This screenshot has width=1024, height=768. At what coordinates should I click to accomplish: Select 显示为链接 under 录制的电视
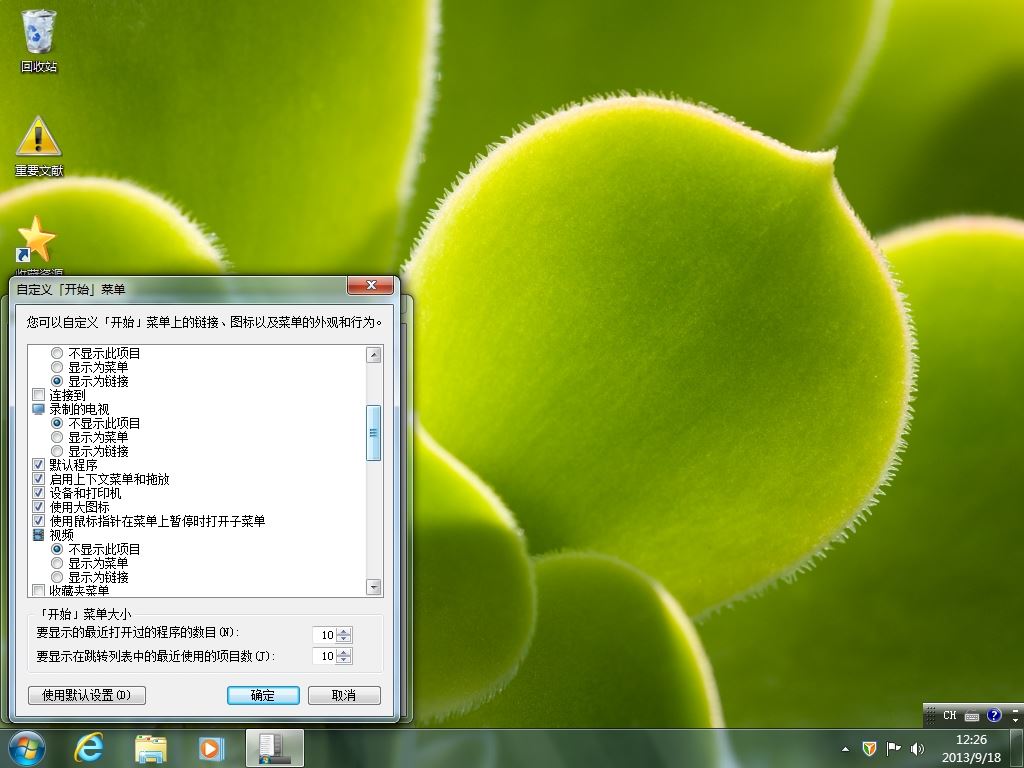pyautogui.click(x=57, y=451)
